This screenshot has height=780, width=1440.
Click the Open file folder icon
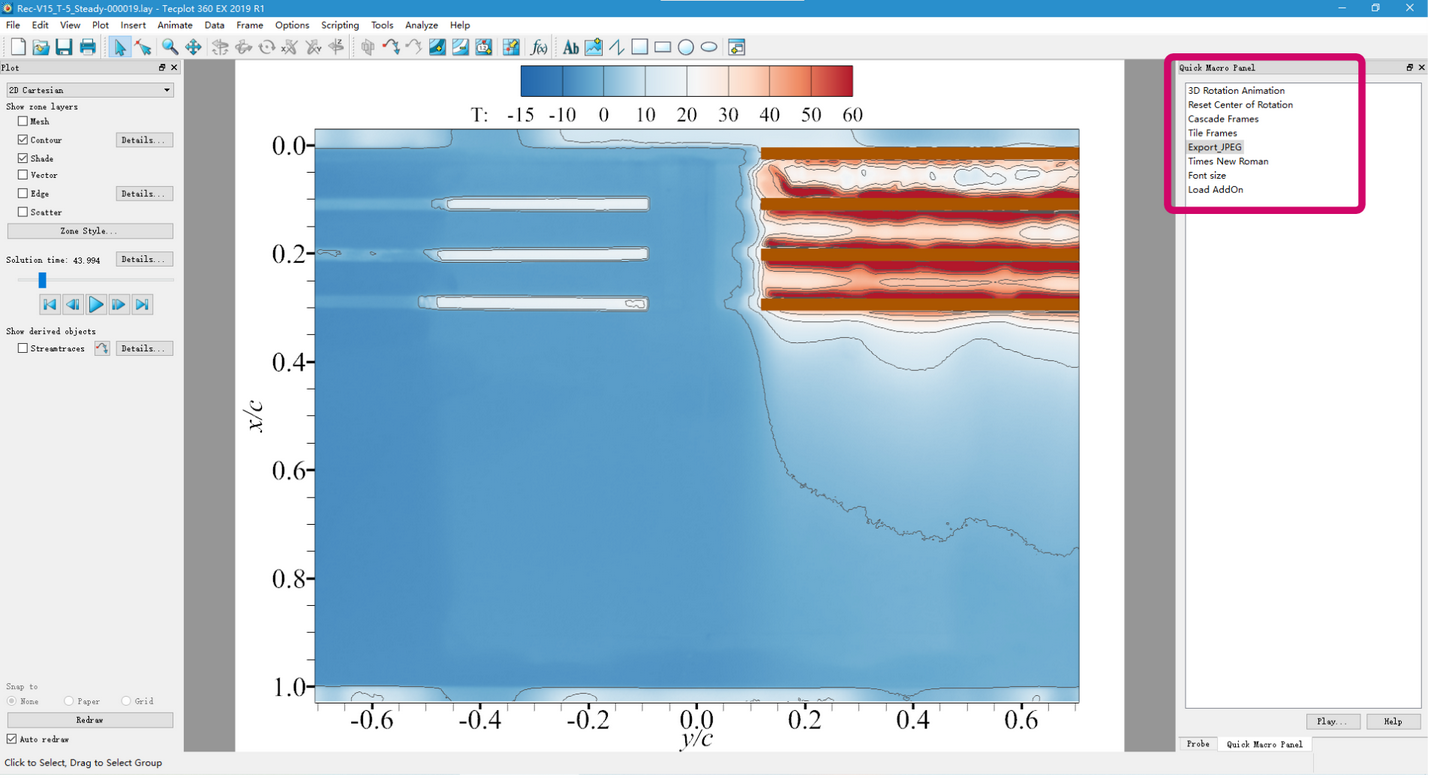point(41,47)
